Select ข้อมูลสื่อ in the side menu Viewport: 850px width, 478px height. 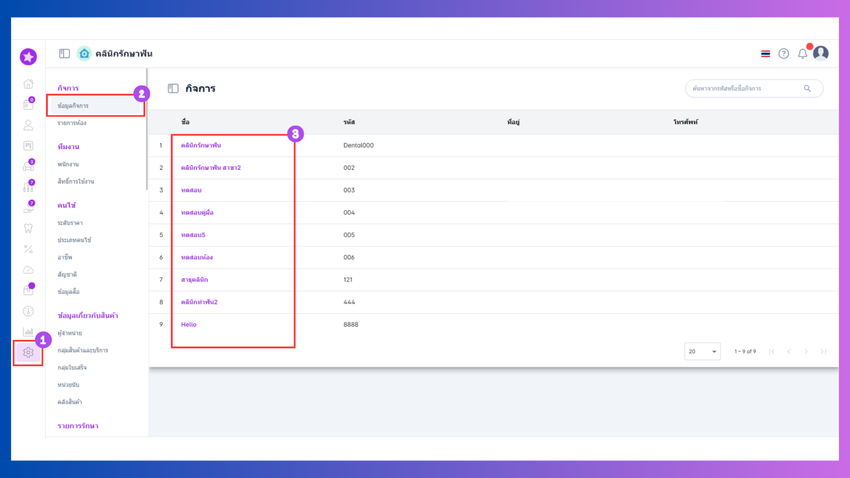pos(68,292)
